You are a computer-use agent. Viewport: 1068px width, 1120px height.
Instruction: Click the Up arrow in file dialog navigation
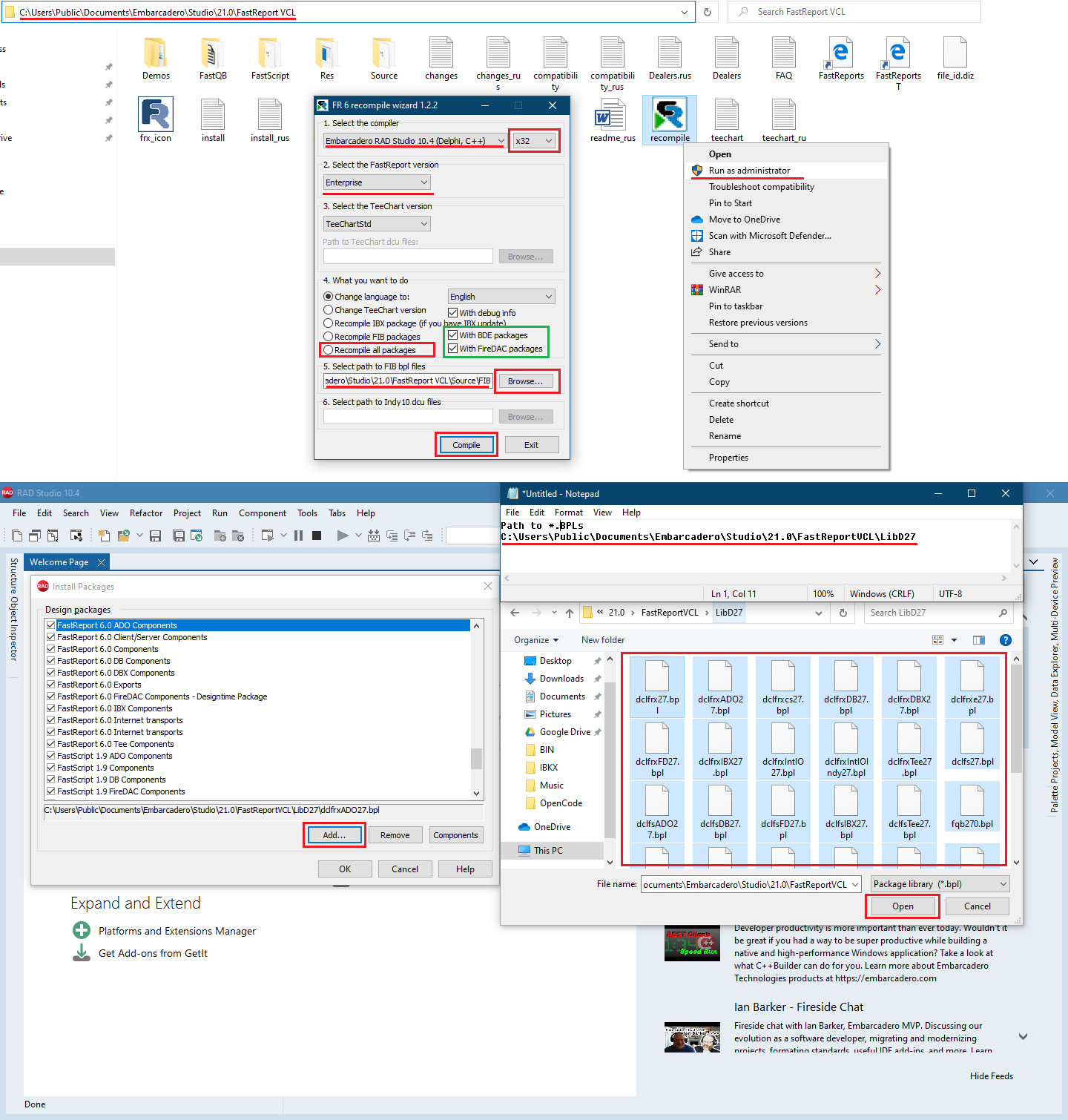point(569,613)
